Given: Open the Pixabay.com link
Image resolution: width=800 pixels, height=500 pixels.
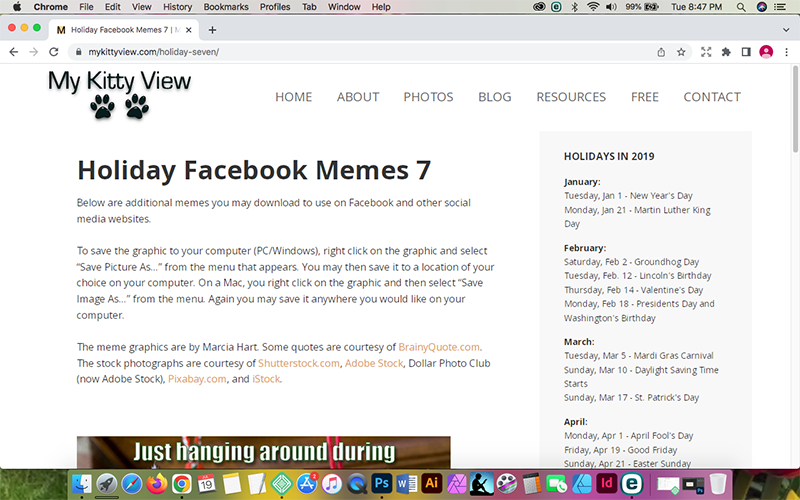Looking at the screenshot, I should [x=197, y=379].
